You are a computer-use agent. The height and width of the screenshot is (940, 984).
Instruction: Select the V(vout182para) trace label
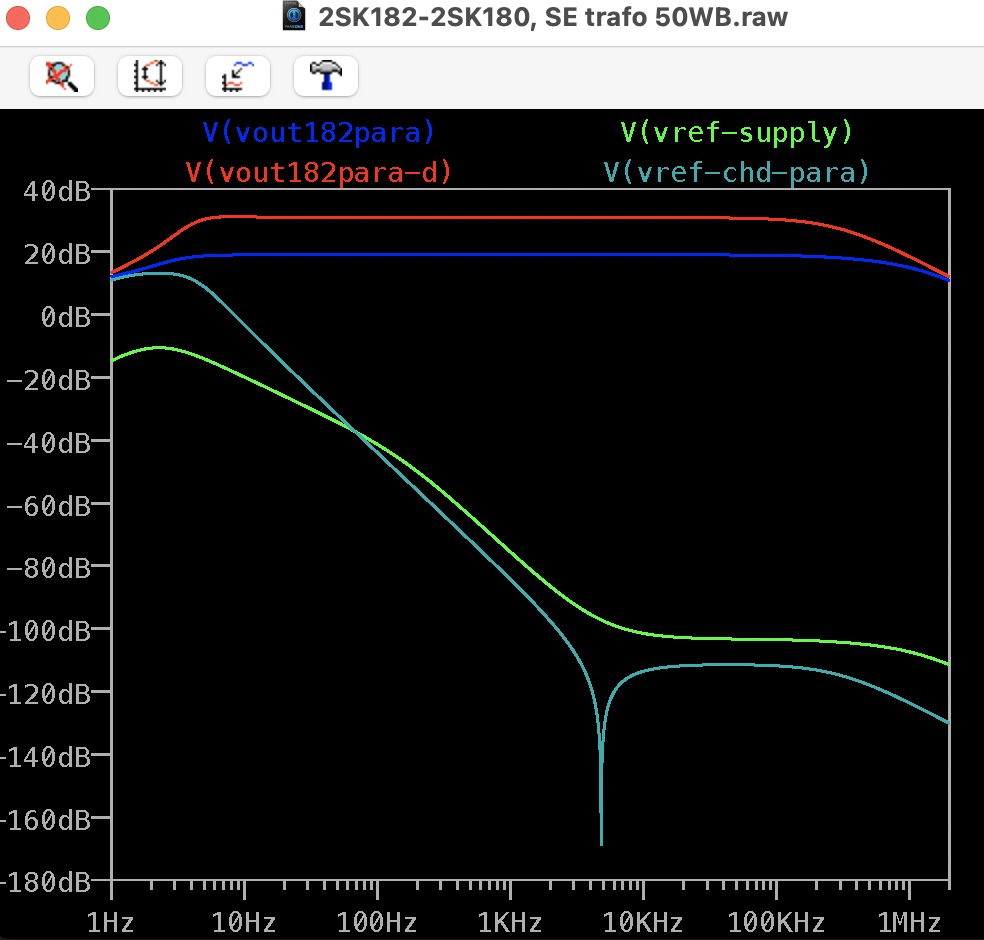tap(319, 132)
